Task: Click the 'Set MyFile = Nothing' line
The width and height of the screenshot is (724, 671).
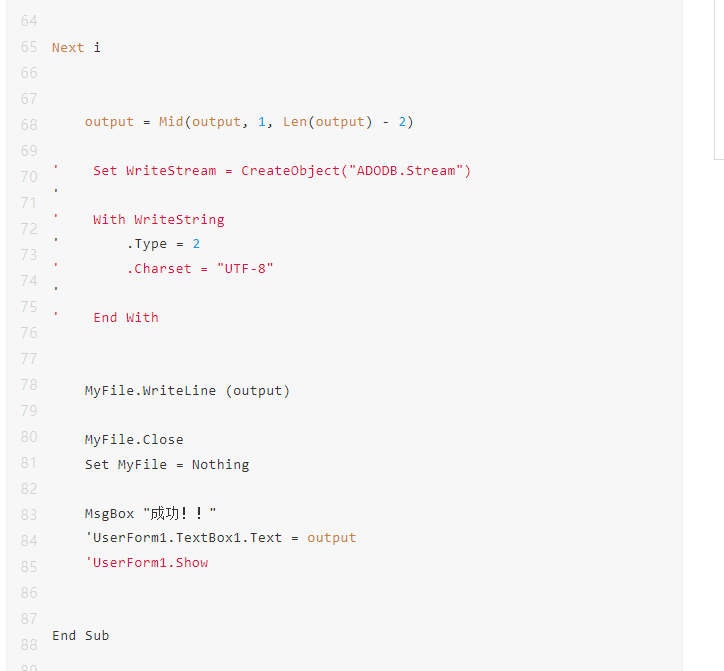Action: coord(167,465)
